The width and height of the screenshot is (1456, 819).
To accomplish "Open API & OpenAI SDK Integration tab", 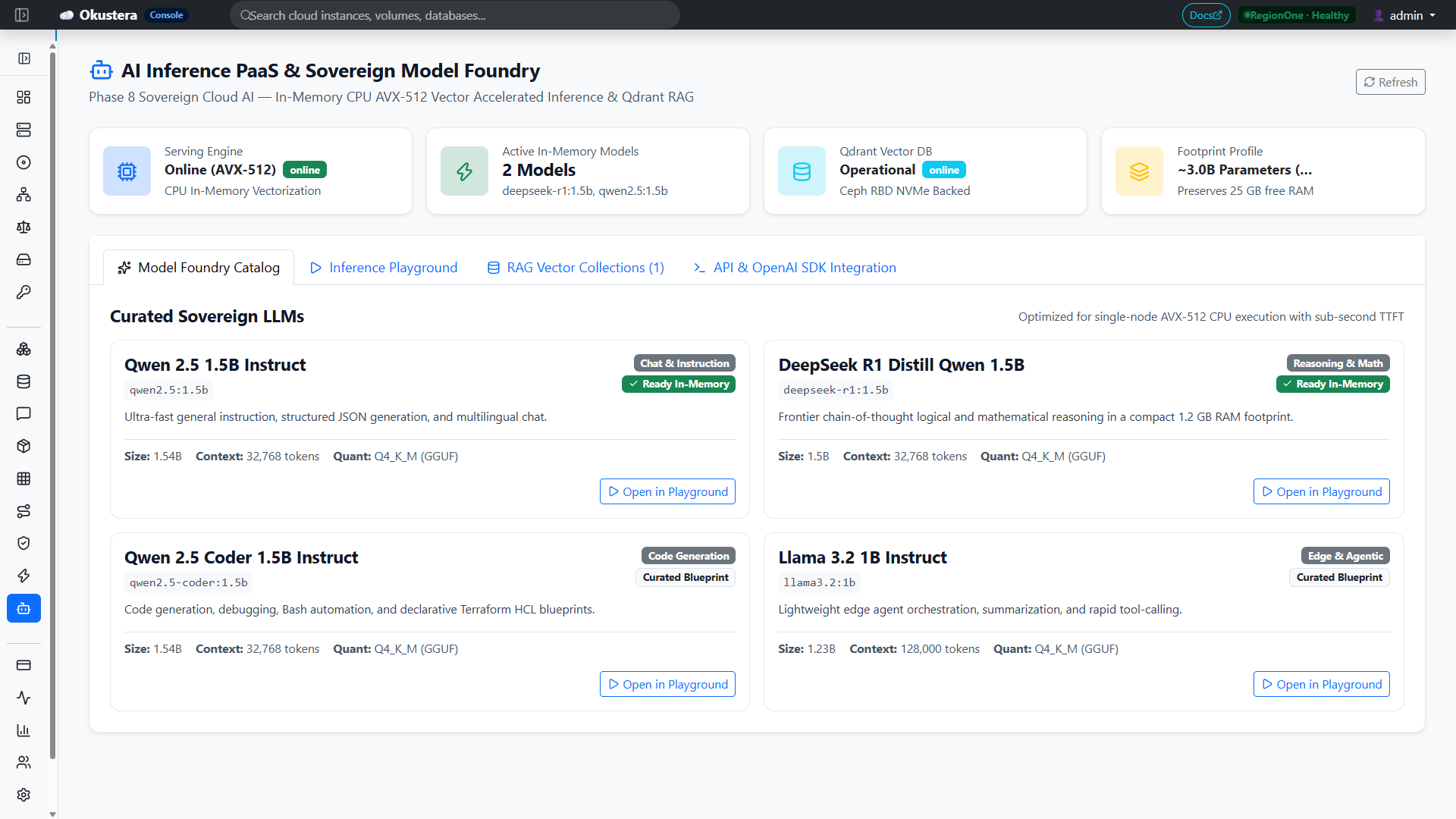I will pos(795,268).
